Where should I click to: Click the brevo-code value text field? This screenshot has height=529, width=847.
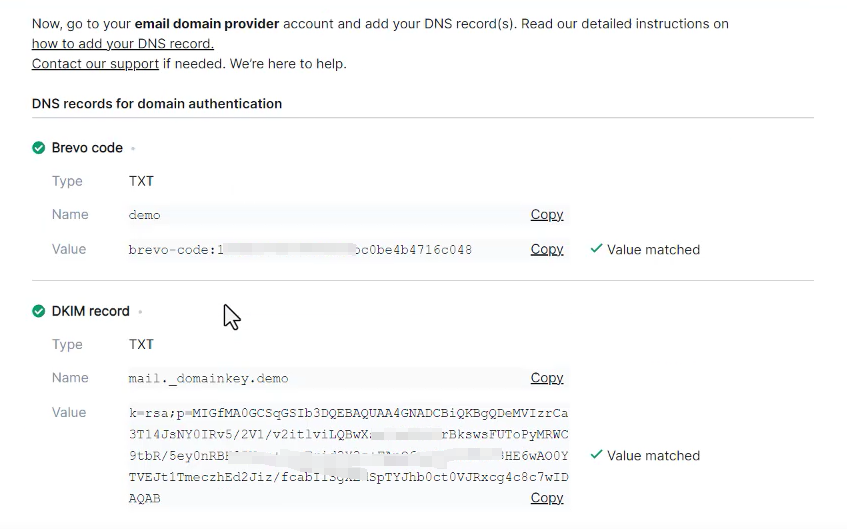[348, 250]
